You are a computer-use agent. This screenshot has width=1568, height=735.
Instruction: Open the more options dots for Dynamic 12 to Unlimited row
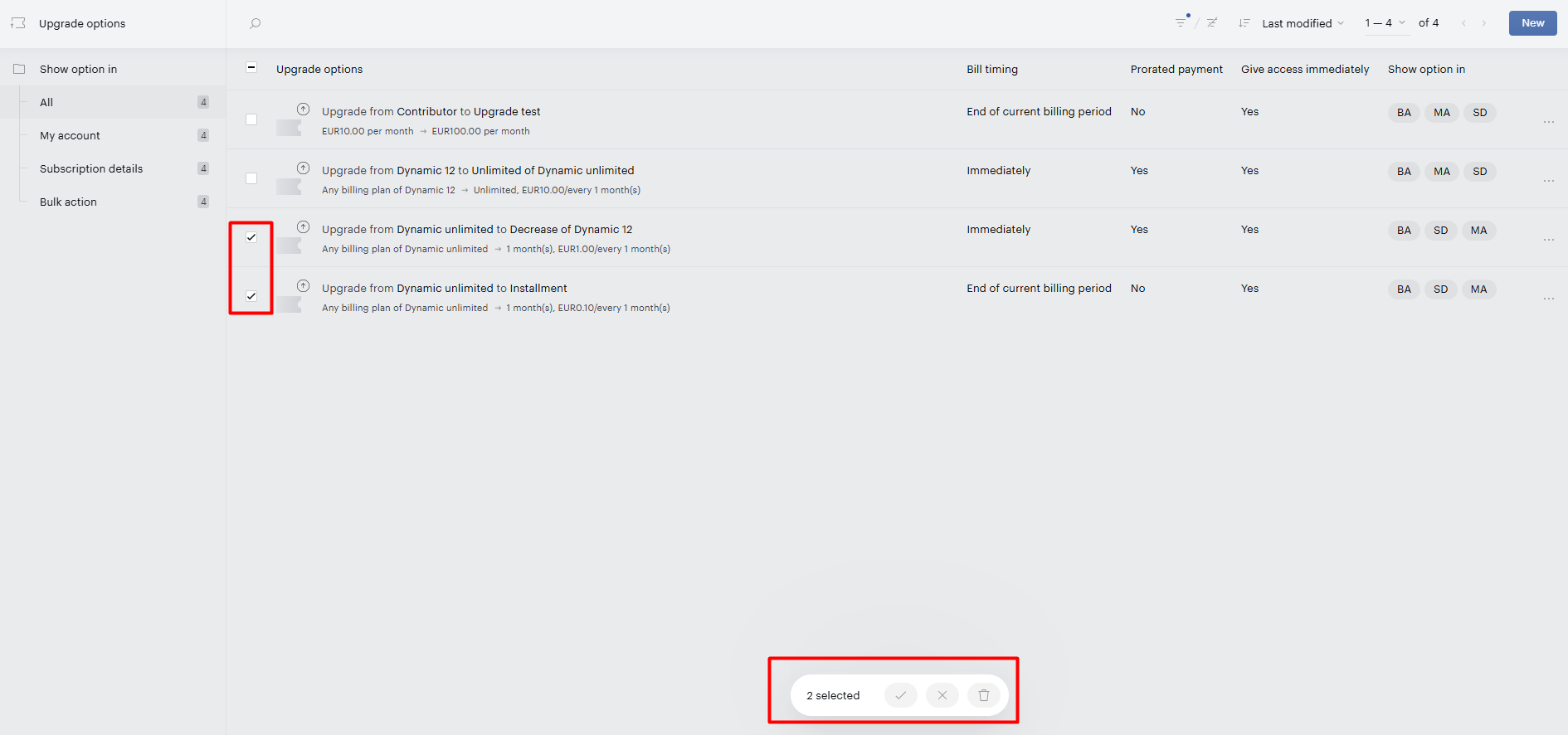[x=1549, y=181]
